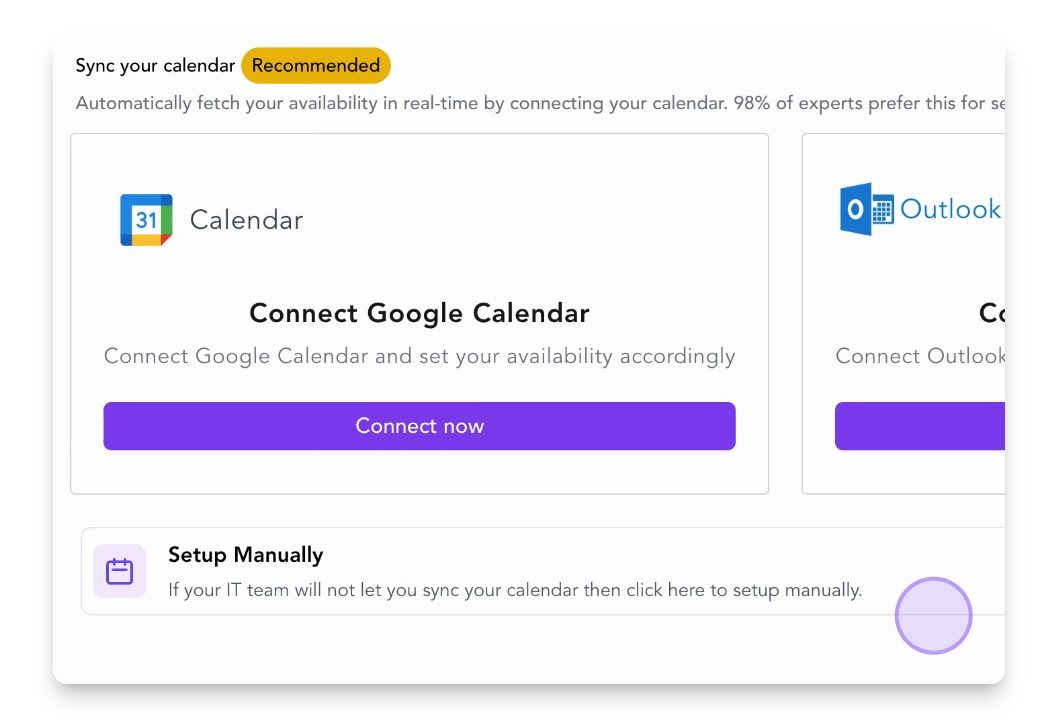
Task: Click the Outlook logo icon
Action: coord(866,209)
